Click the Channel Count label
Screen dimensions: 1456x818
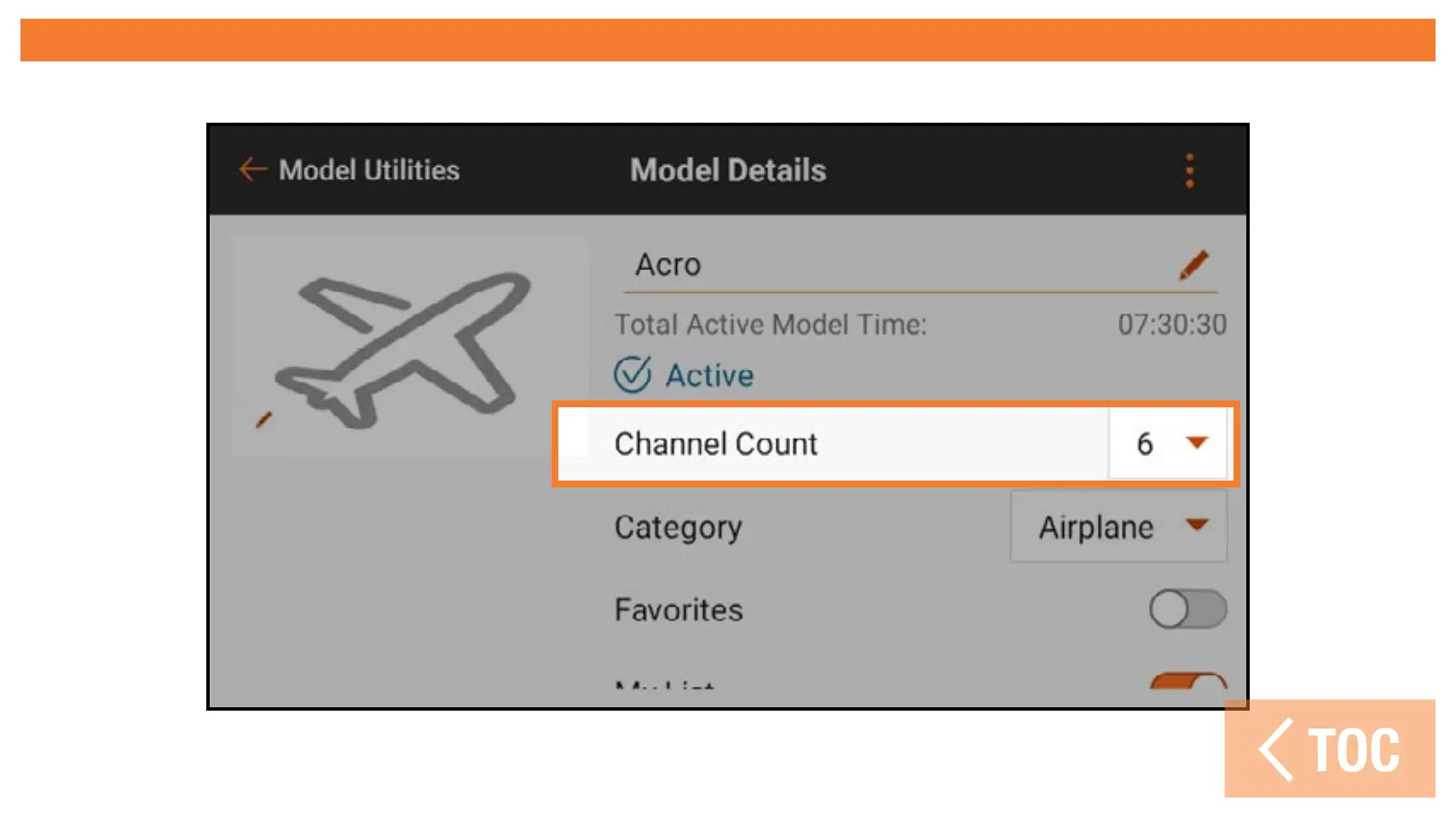pos(716,444)
